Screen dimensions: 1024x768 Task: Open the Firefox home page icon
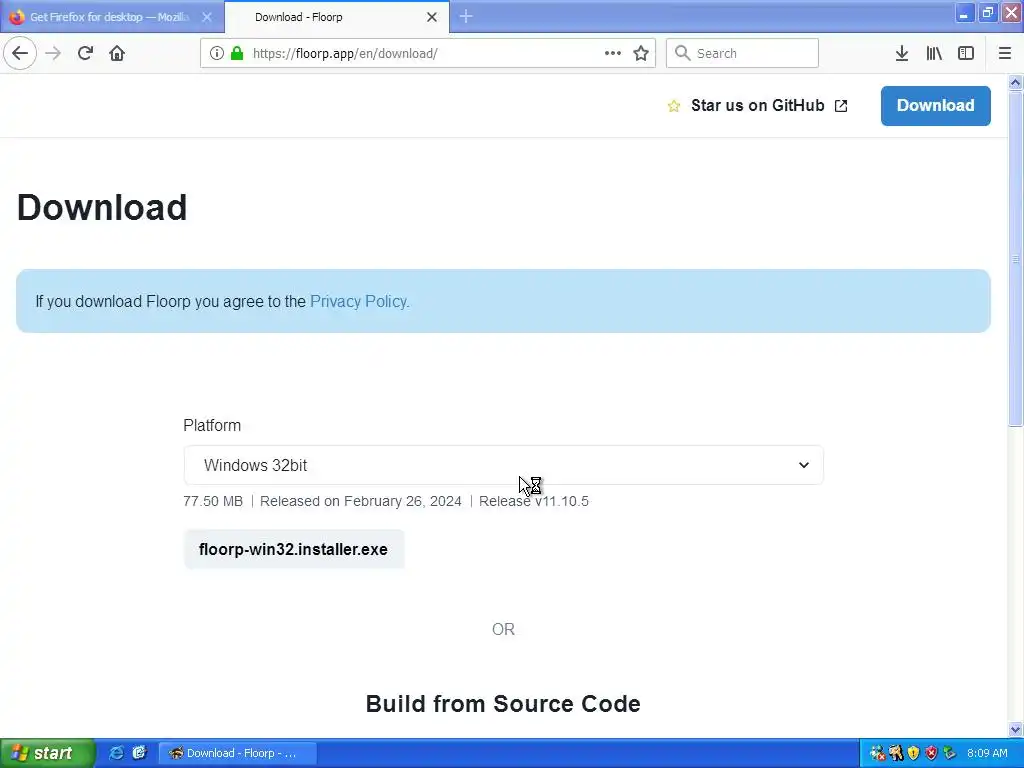pyautogui.click(x=117, y=53)
